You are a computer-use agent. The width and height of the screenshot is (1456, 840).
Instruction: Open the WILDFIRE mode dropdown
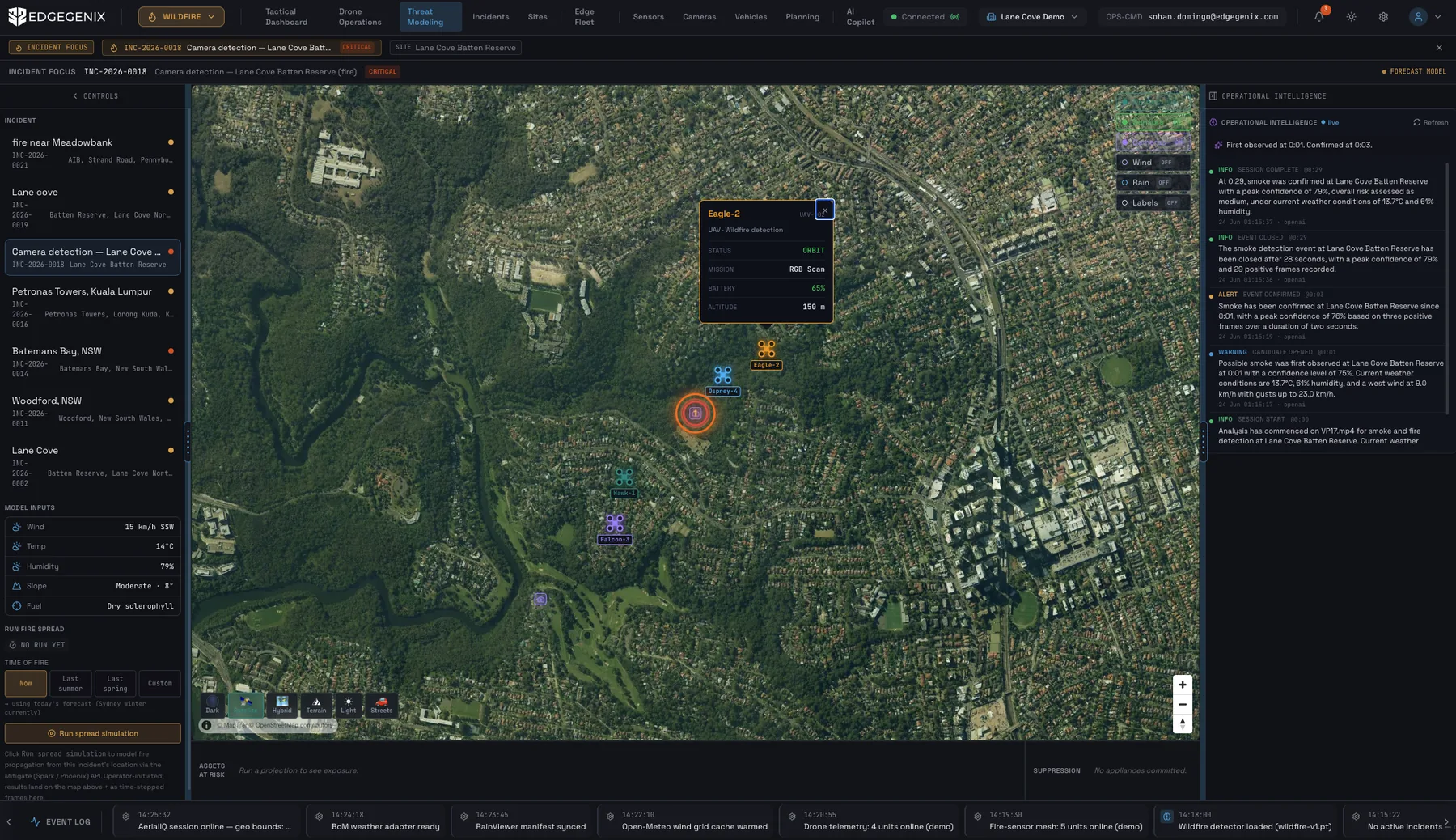point(181,16)
